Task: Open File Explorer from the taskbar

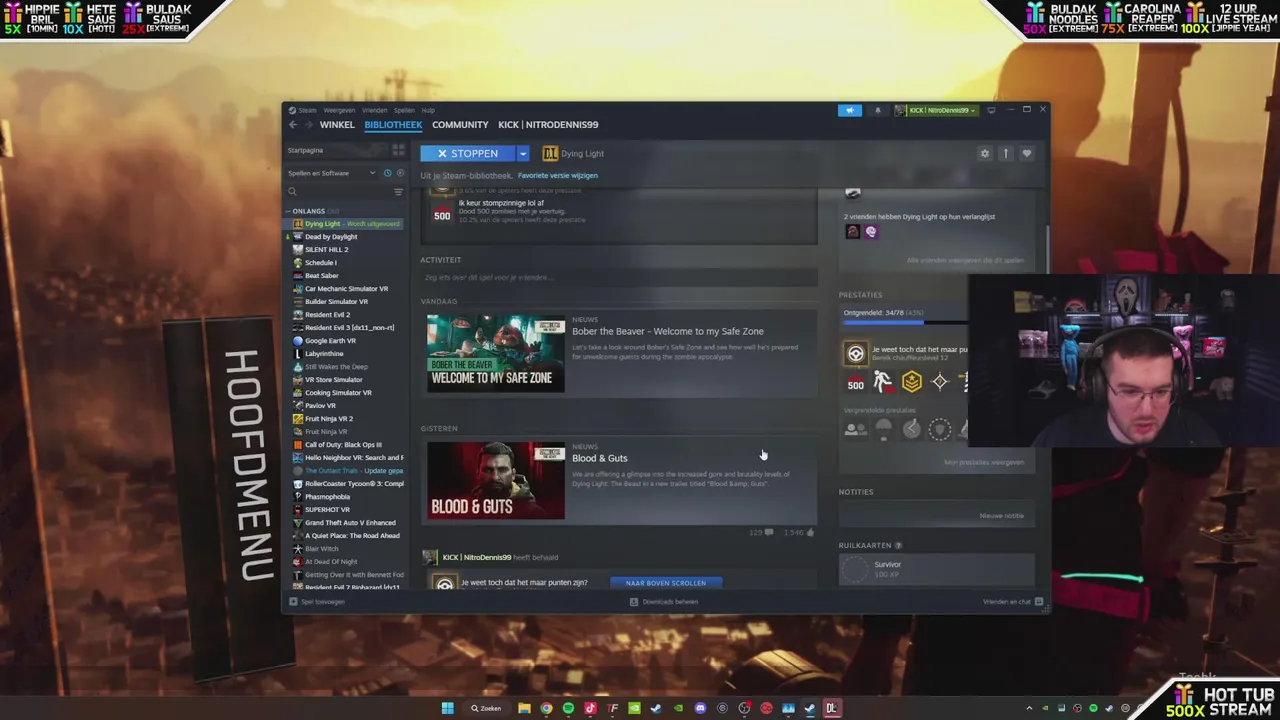Action: pos(524,708)
